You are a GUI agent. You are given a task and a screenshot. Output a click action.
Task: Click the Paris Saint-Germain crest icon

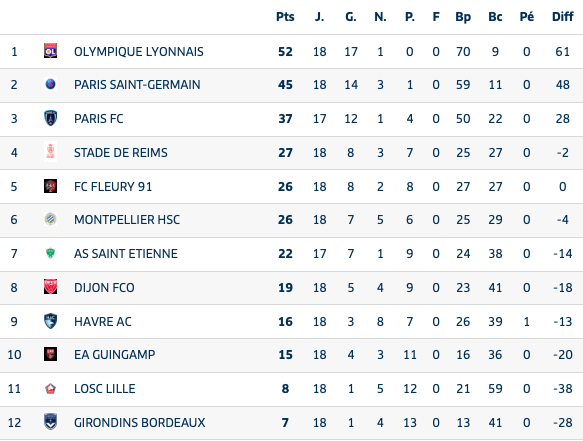point(51,84)
